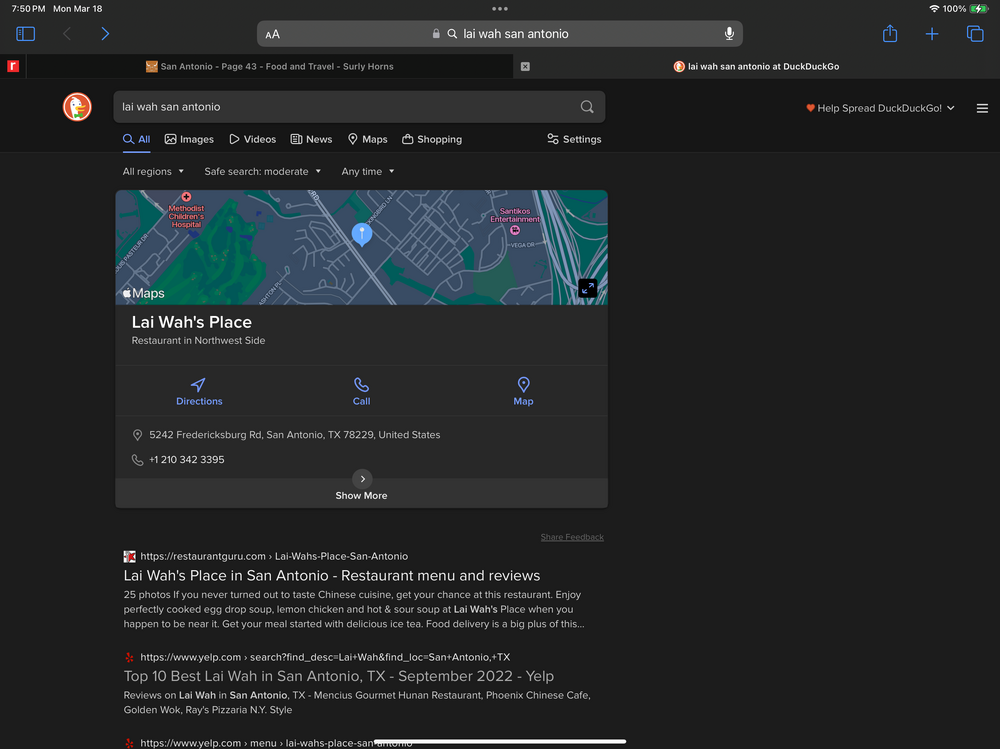Tap the Share icon in toolbar

point(890,34)
